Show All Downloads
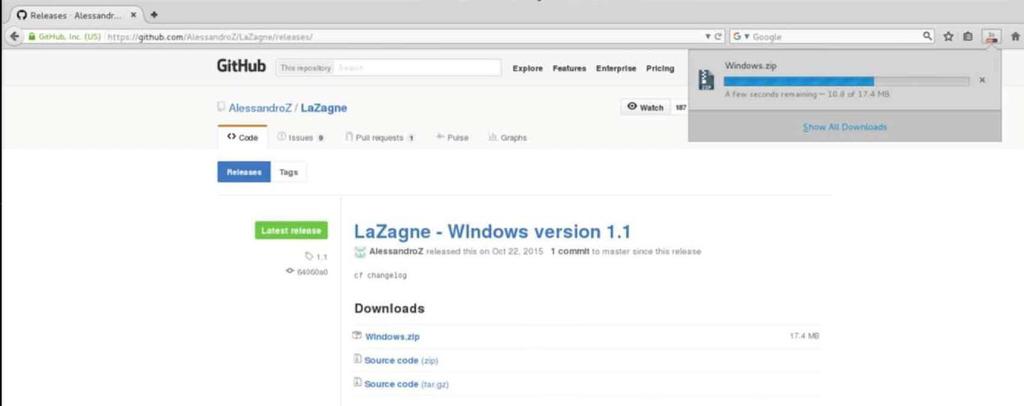 845,127
